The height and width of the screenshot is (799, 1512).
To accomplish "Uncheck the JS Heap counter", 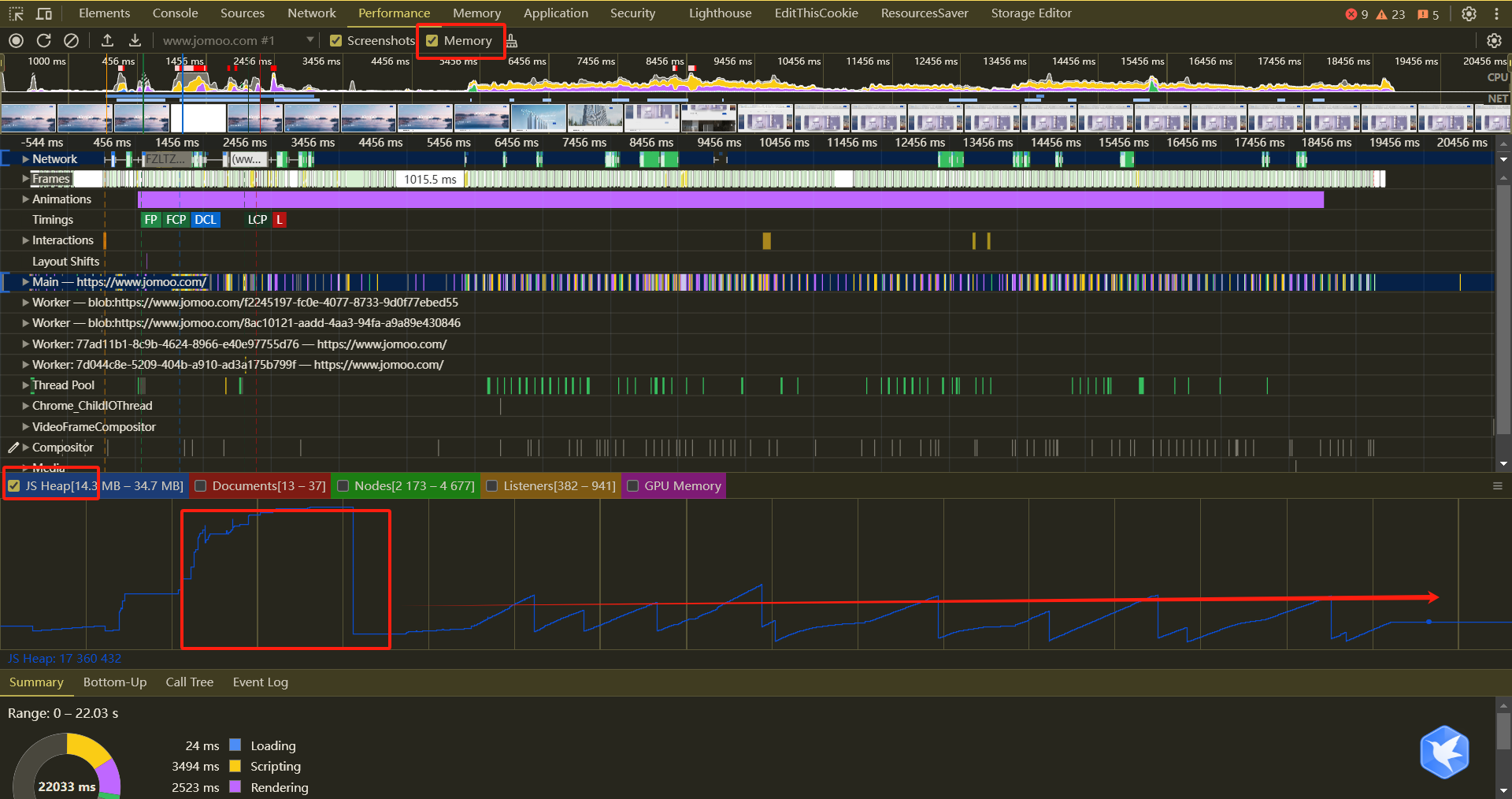I will tap(14, 486).
